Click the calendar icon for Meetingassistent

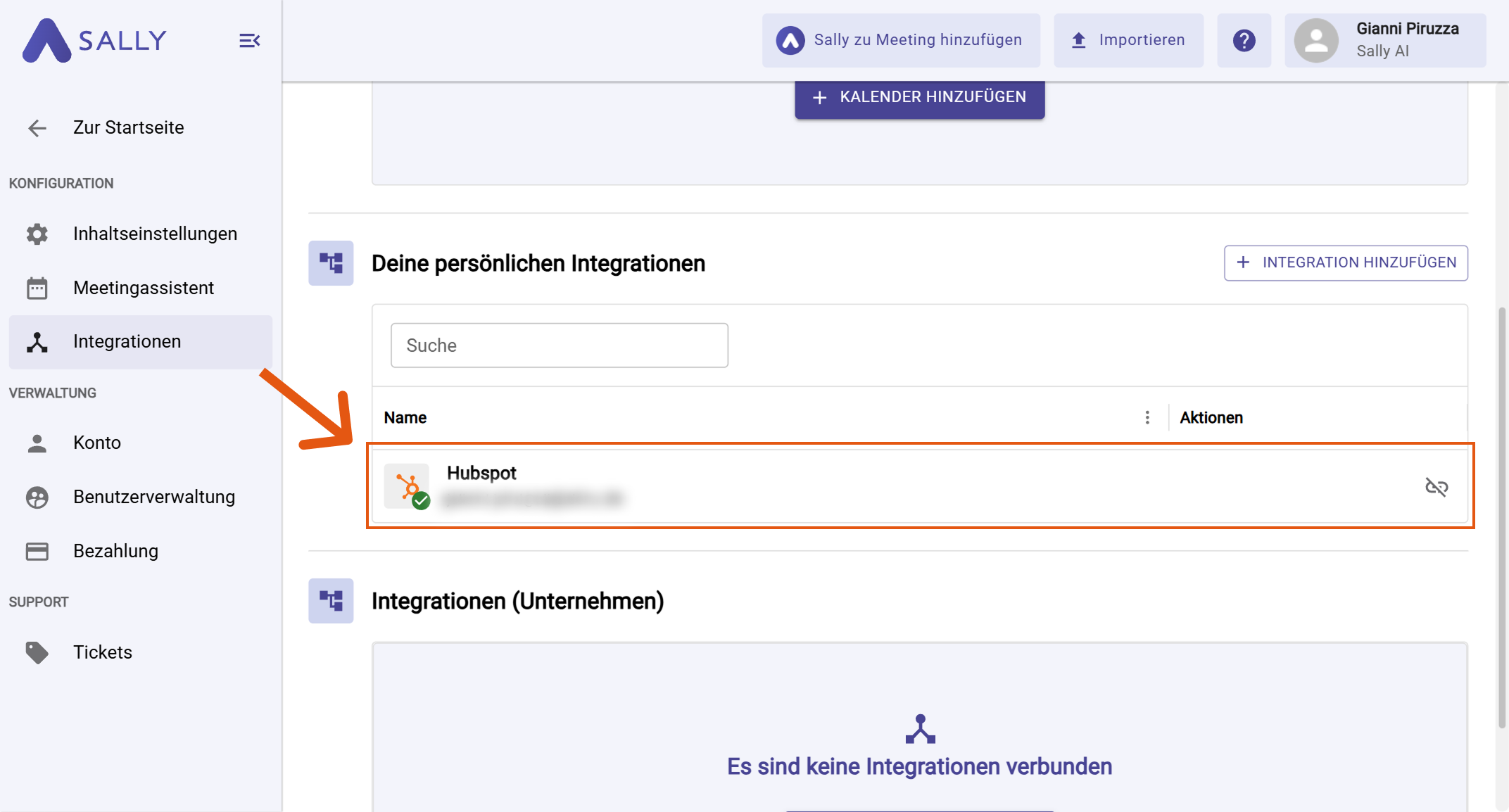click(x=37, y=288)
